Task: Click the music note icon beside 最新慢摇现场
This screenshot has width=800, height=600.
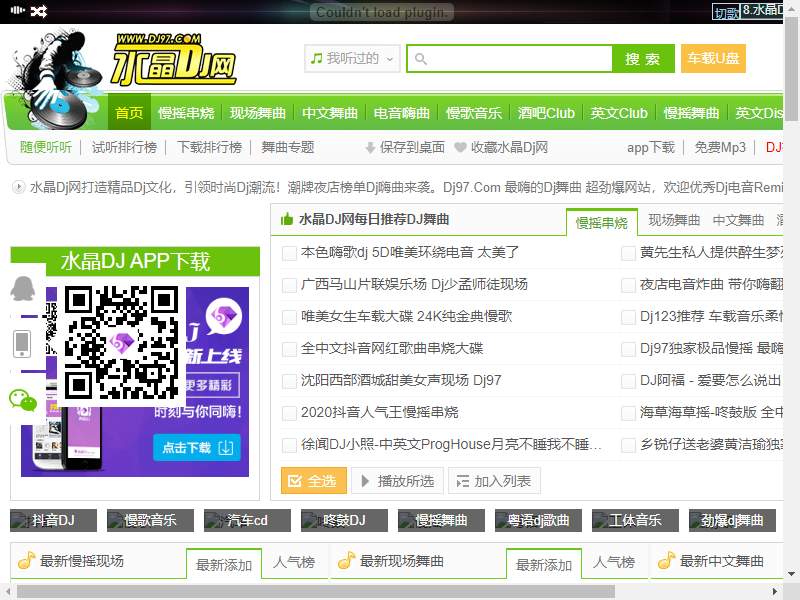Action: (27, 561)
